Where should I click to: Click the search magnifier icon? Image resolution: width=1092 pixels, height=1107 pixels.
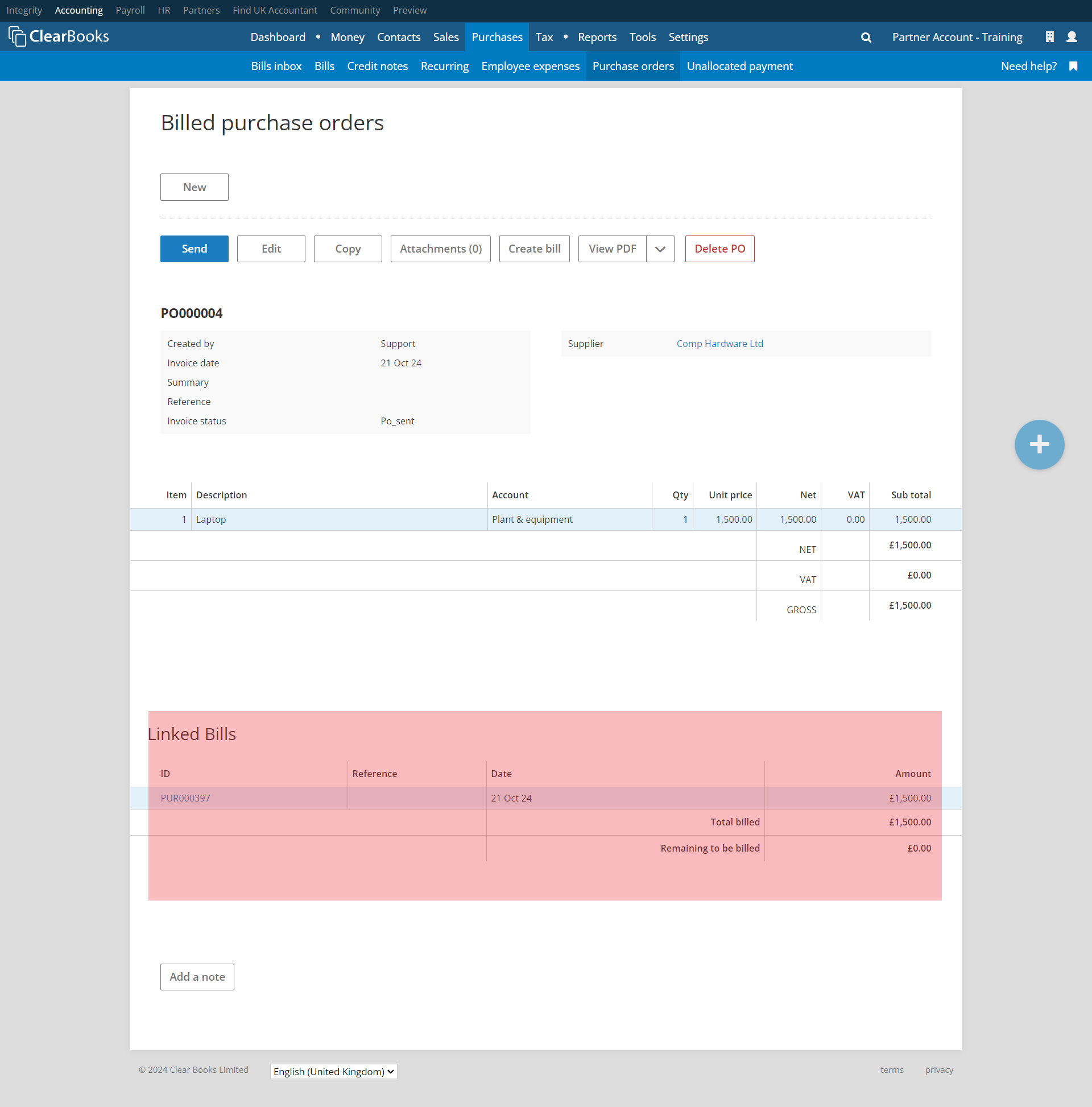coord(866,37)
